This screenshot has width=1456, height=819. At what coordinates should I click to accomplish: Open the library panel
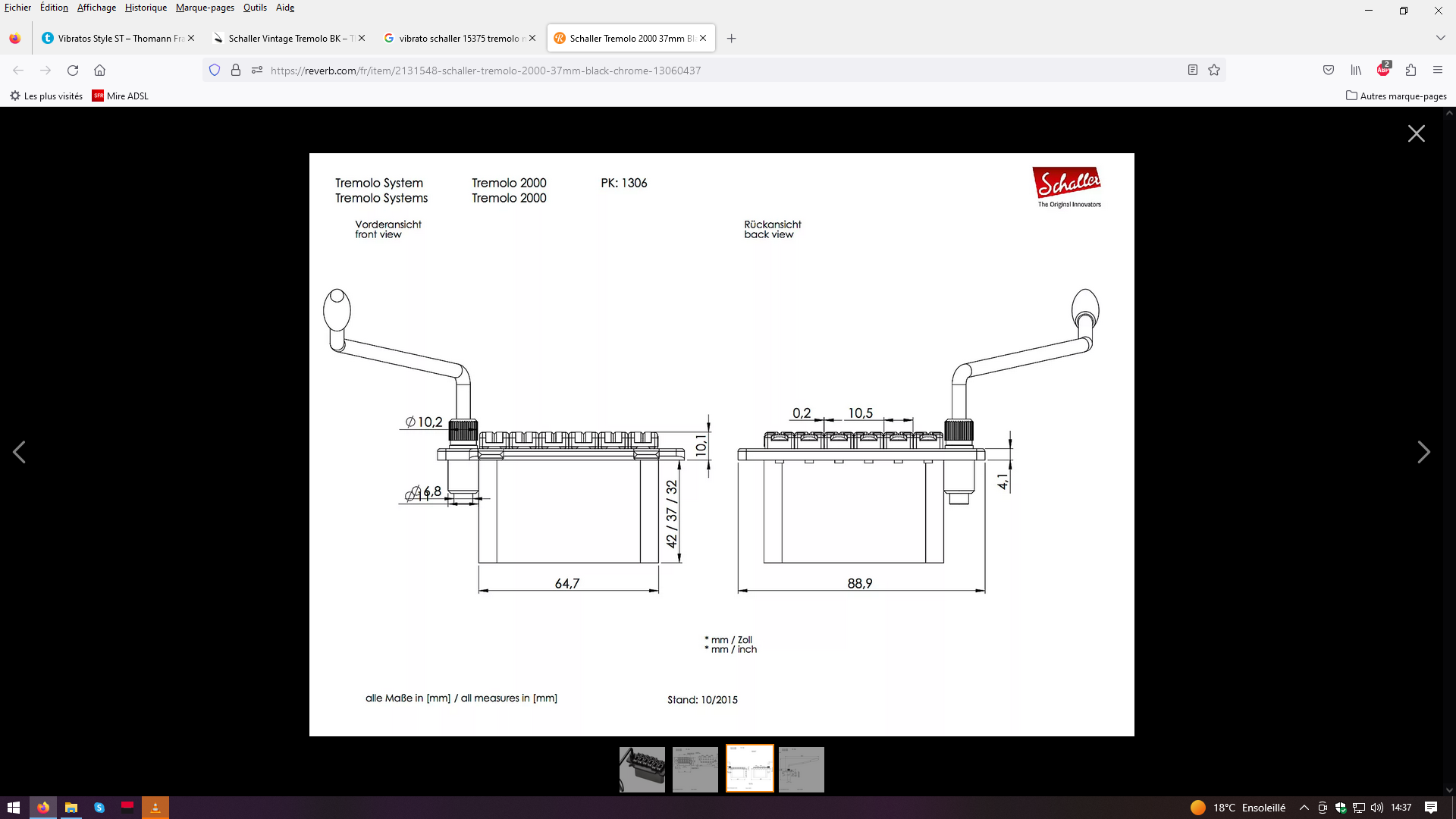click(1356, 70)
